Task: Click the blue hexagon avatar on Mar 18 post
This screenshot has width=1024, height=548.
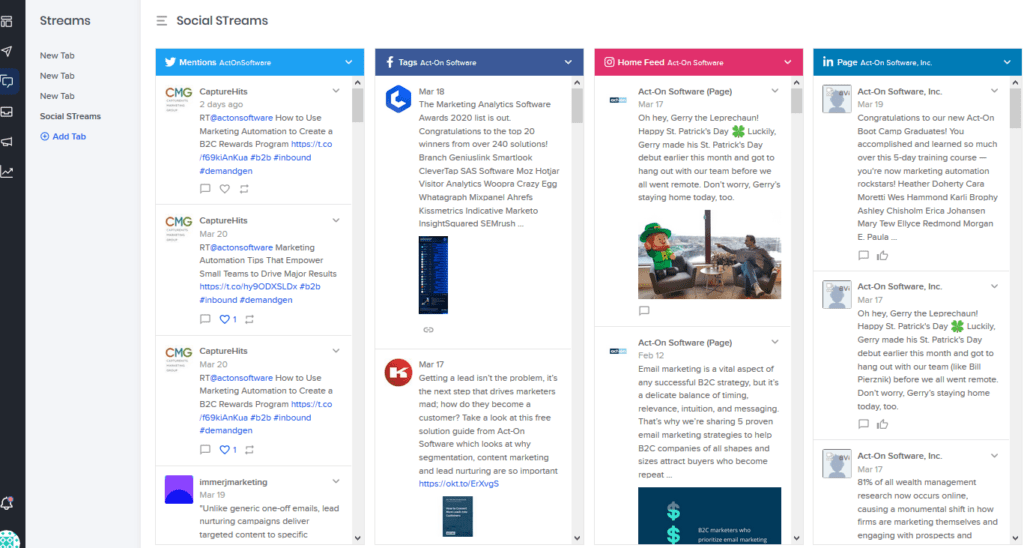Action: (x=398, y=99)
